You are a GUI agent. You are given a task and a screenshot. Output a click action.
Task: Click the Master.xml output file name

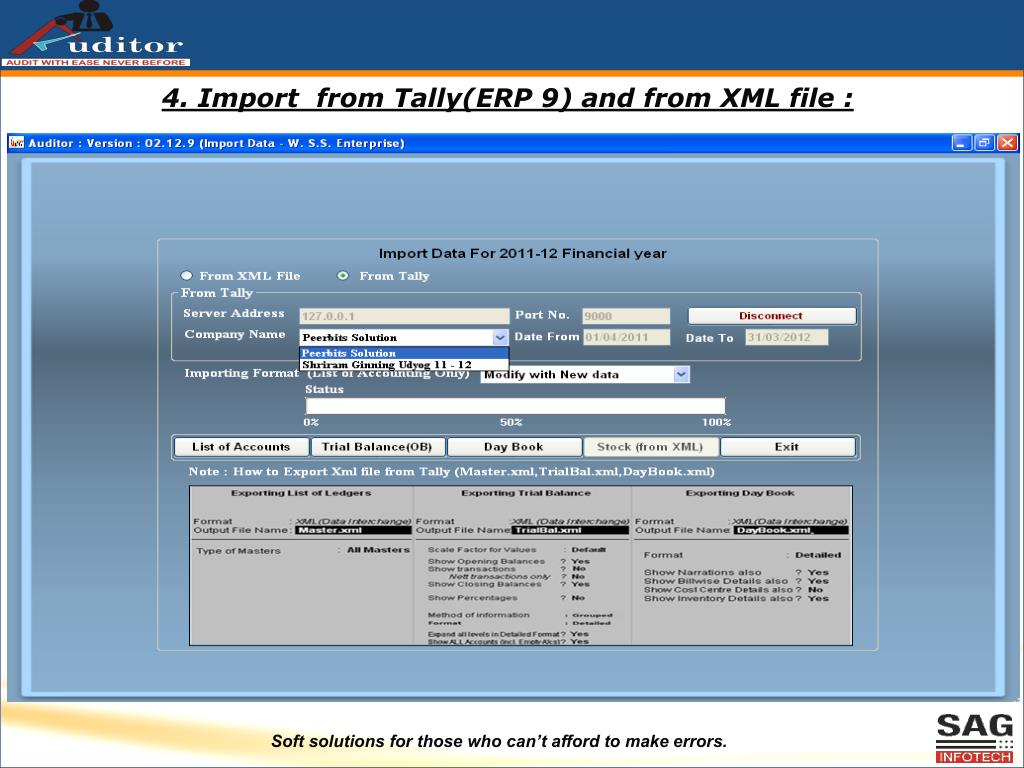point(353,530)
